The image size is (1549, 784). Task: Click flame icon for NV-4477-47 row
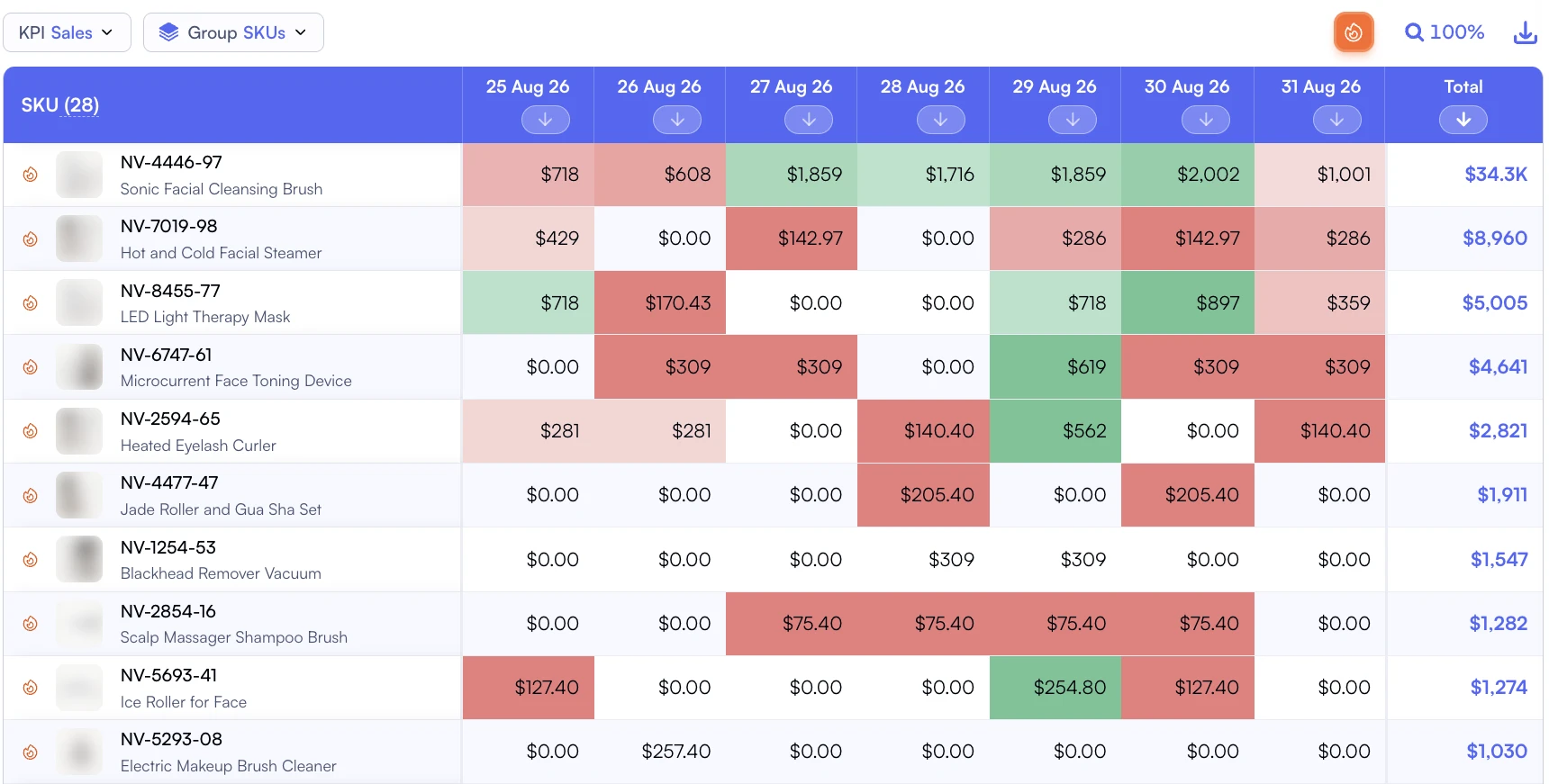tap(30, 495)
